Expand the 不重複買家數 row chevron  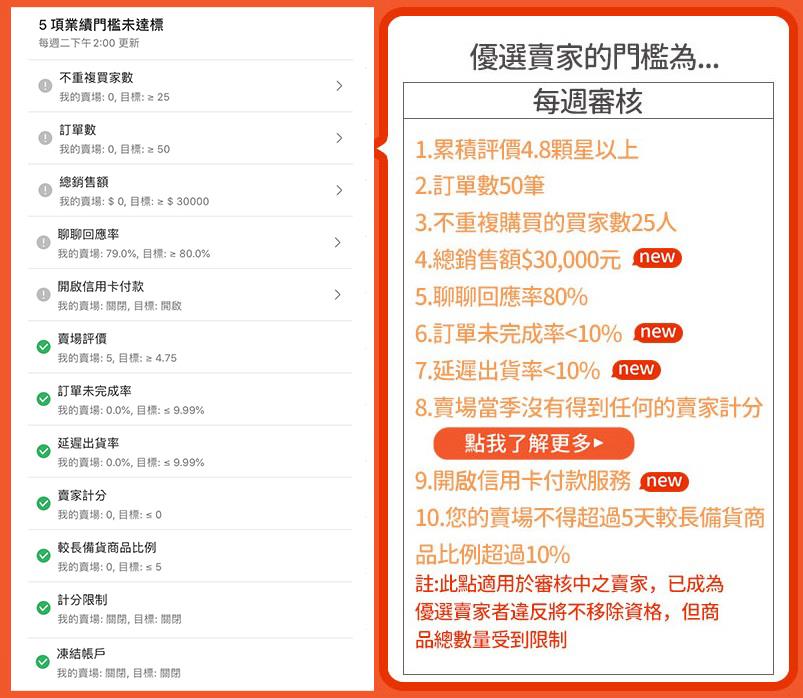340,86
